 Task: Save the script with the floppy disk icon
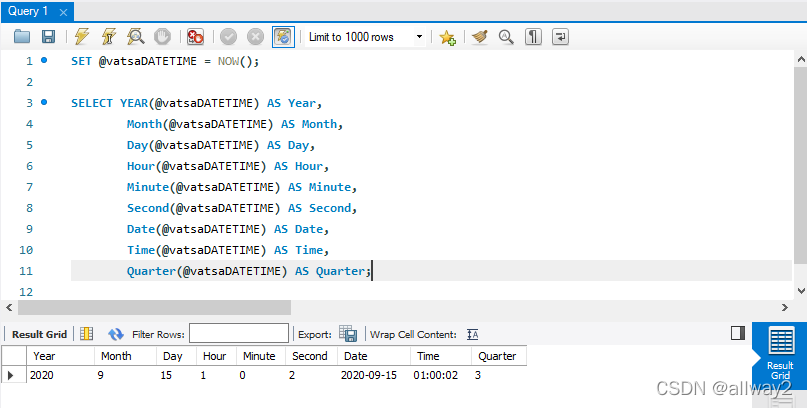[48, 37]
